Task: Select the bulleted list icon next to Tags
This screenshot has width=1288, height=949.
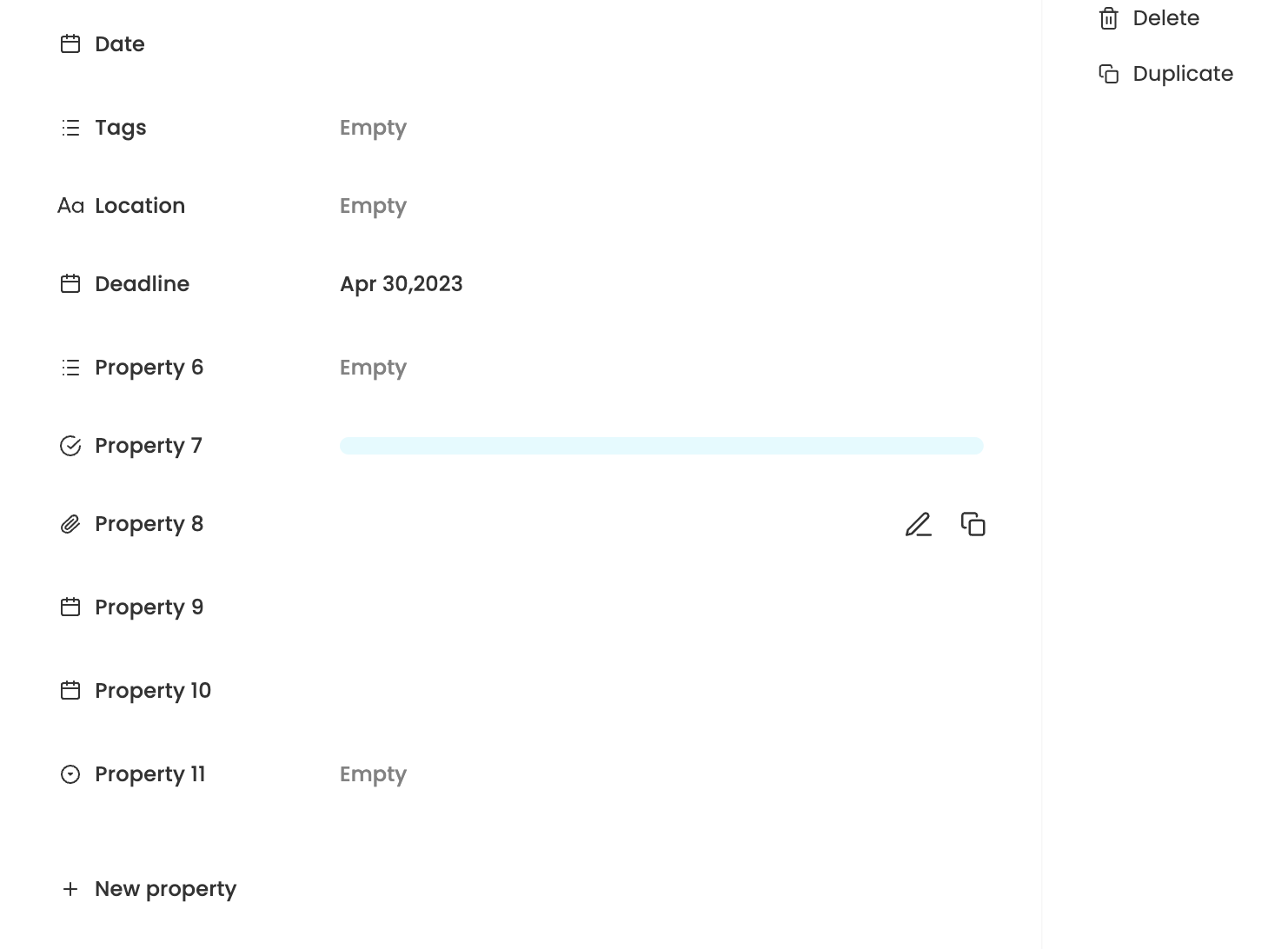Action: pyautogui.click(x=71, y=128)
